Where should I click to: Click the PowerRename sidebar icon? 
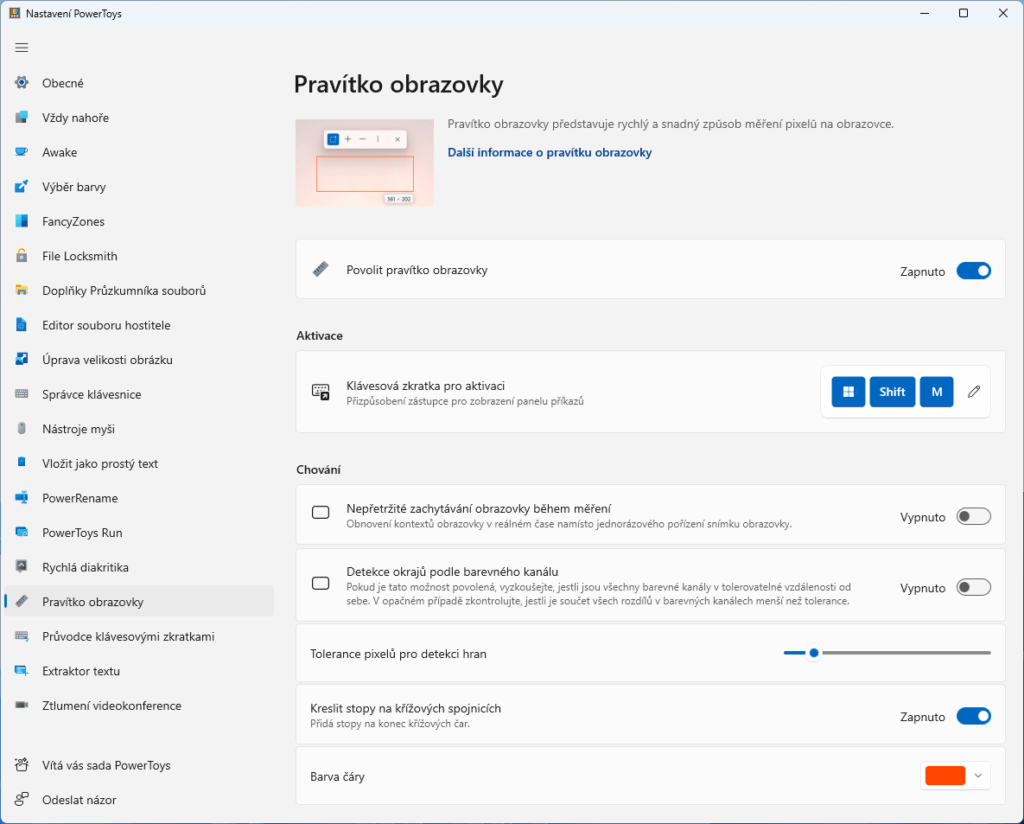22,498
